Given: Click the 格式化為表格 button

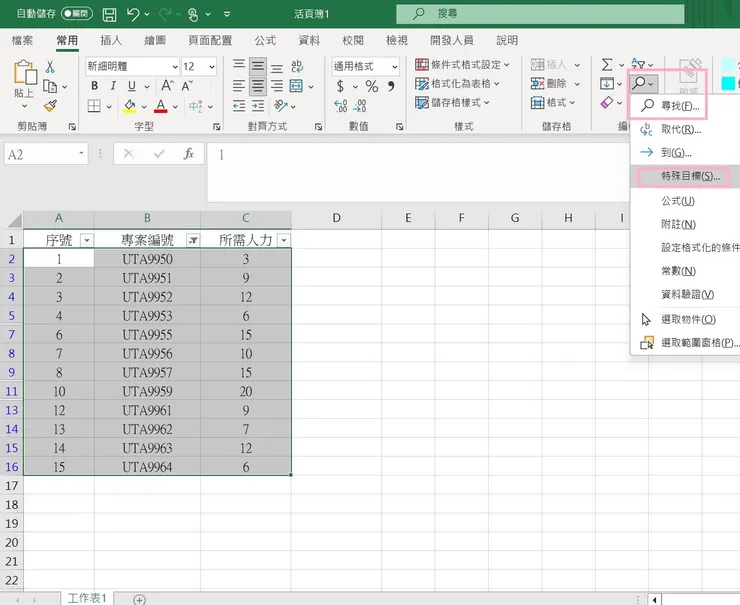Looking at the screenshot, I should click(460, 84).
